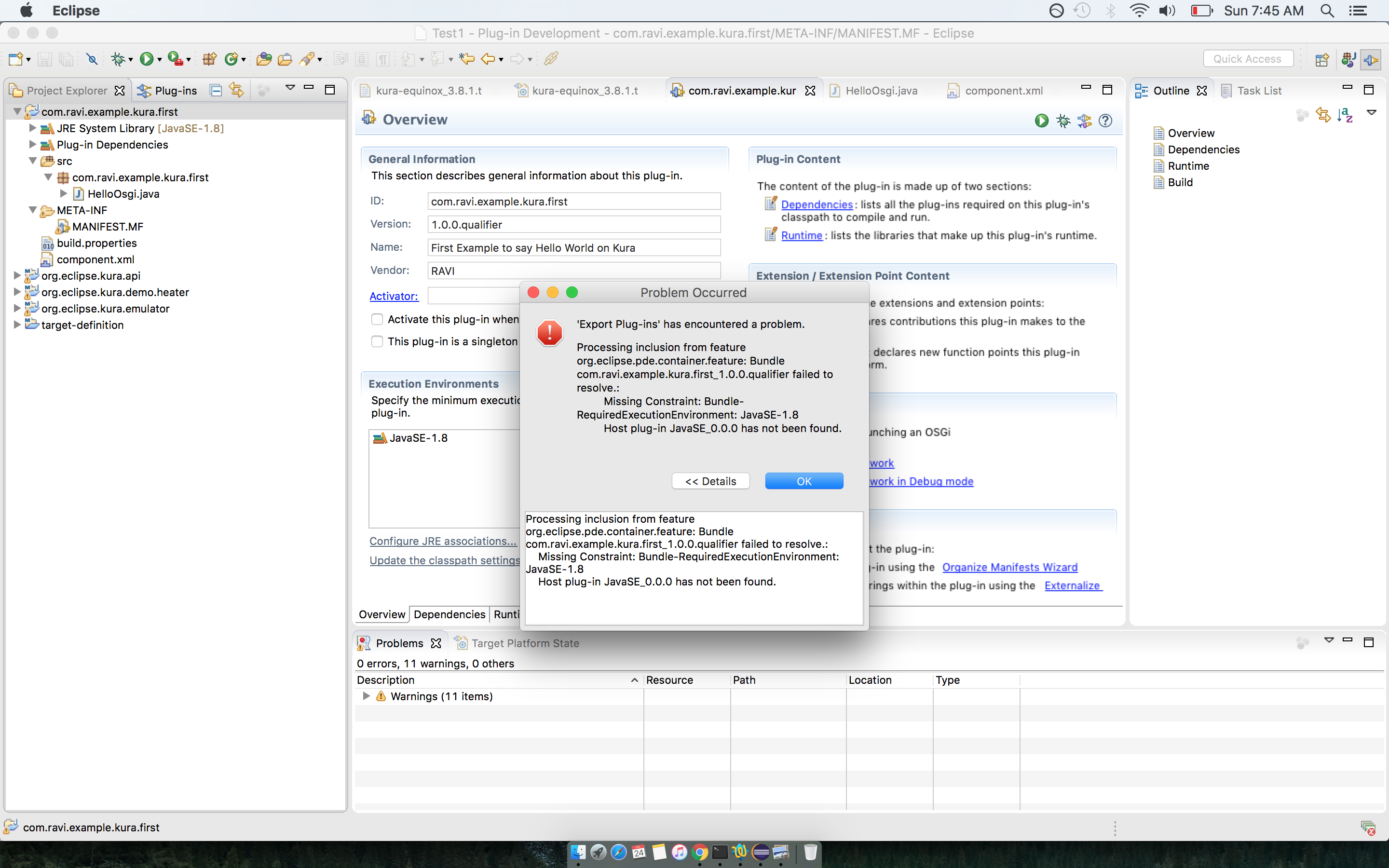Select Plug-in Development perspective icon

1371,59
